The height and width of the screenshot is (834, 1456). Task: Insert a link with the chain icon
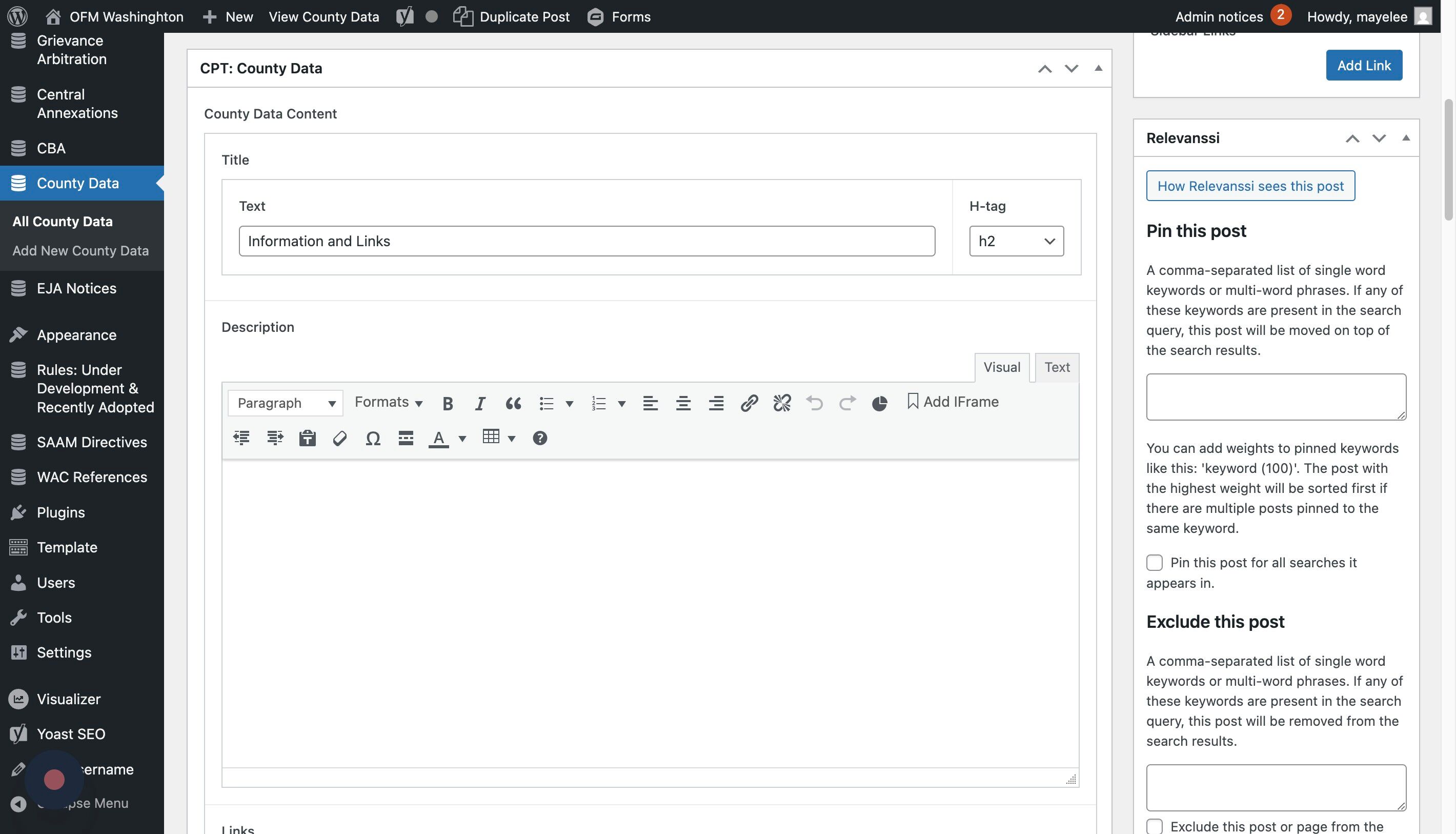(749, 403)
